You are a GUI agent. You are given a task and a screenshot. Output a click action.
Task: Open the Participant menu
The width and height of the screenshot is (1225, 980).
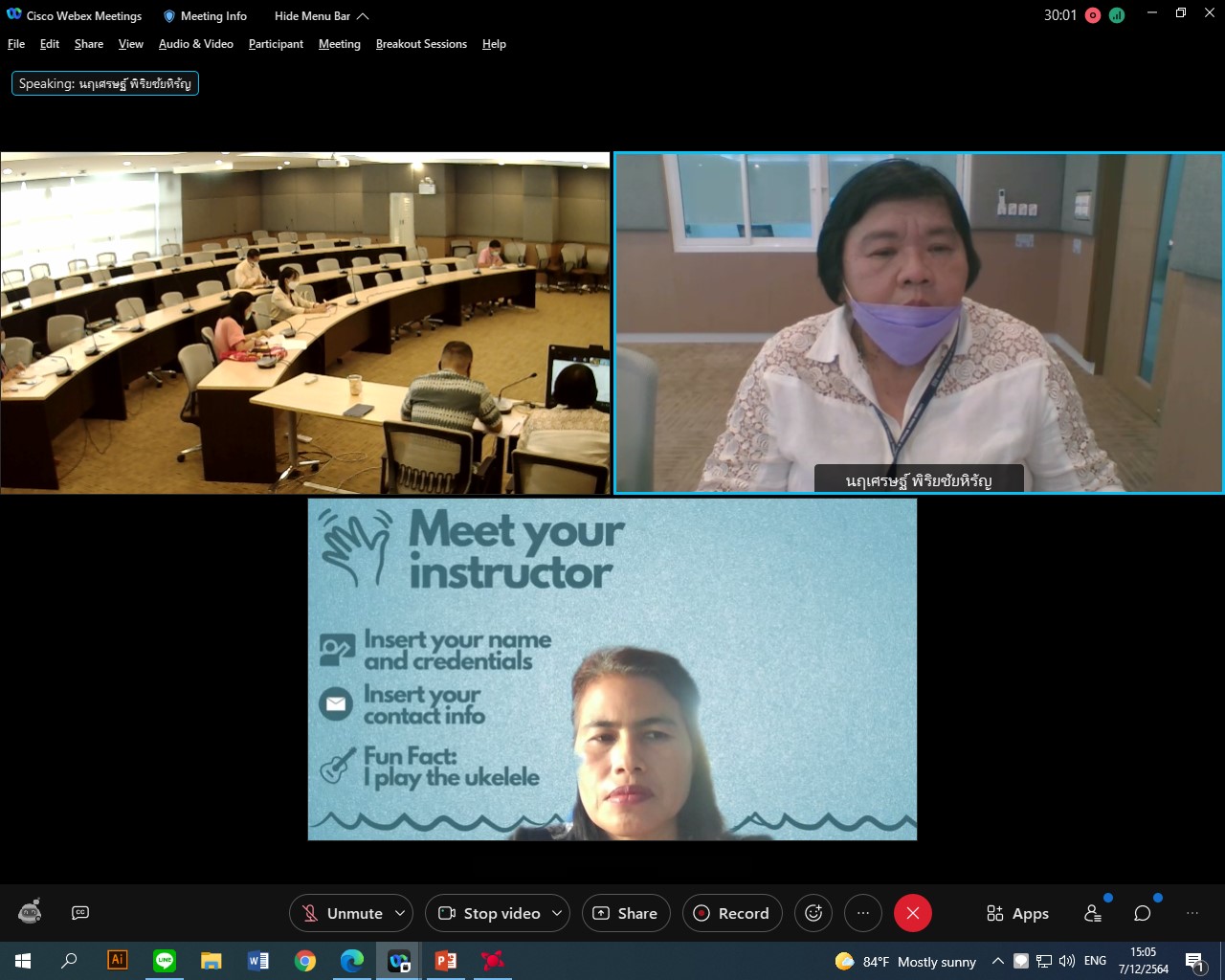tap(276, 44)
